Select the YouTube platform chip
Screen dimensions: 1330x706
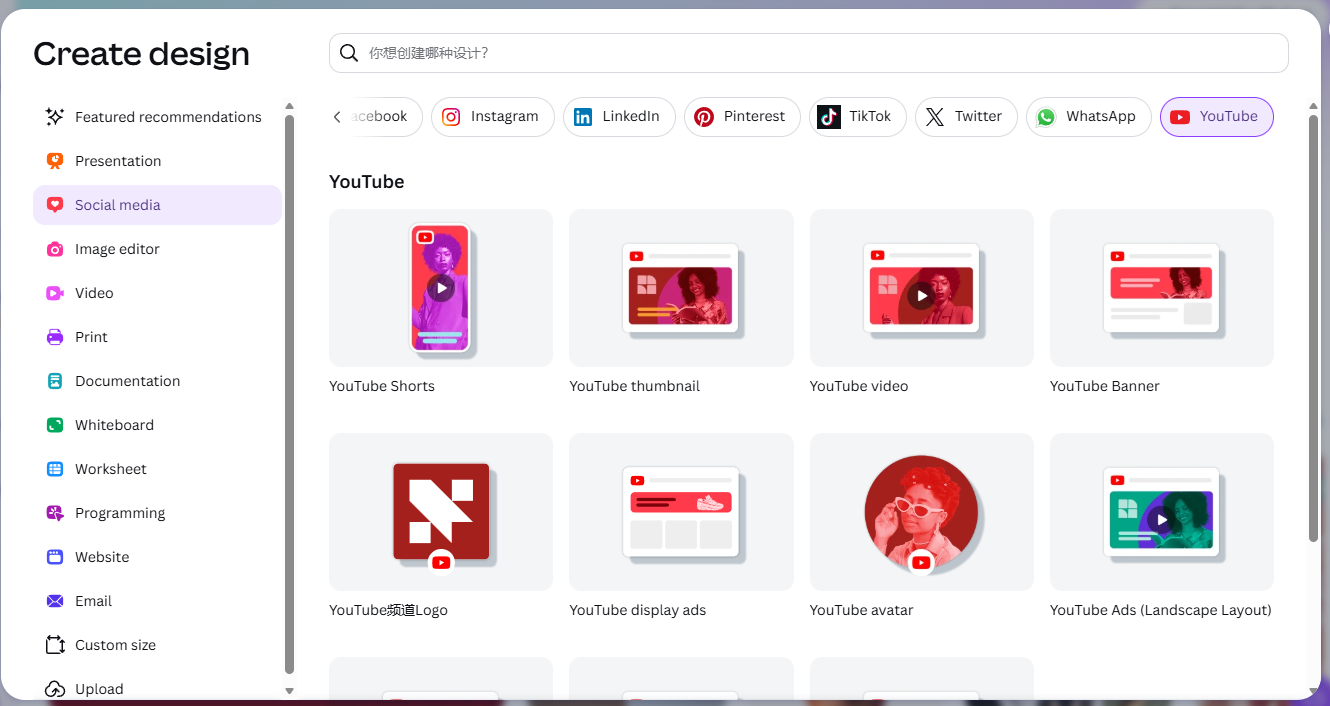pyautogui.click(x=1217, y=117)
